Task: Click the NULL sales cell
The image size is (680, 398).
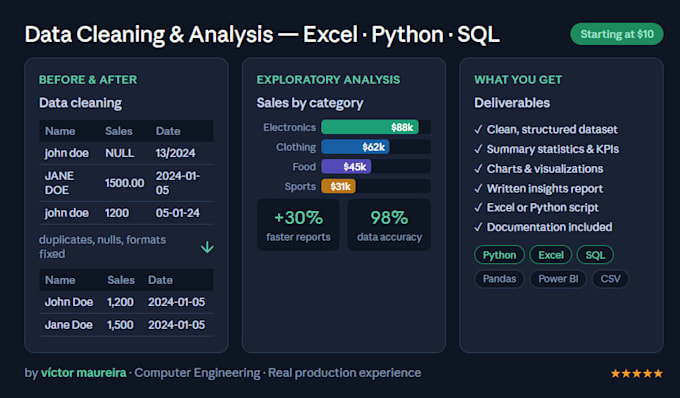Action: click(120, 153)
